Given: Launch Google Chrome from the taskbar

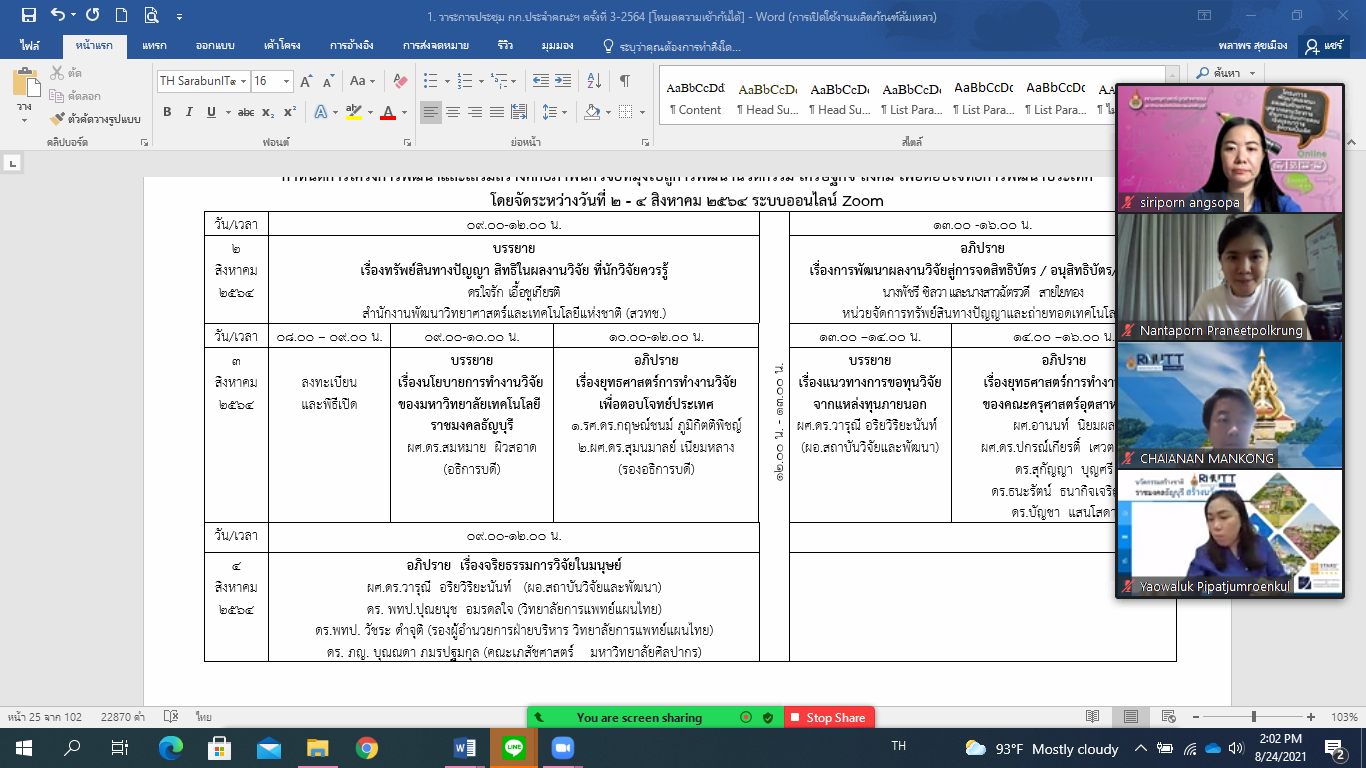Looking at the screenshot, I should click(x=366, y=748).
